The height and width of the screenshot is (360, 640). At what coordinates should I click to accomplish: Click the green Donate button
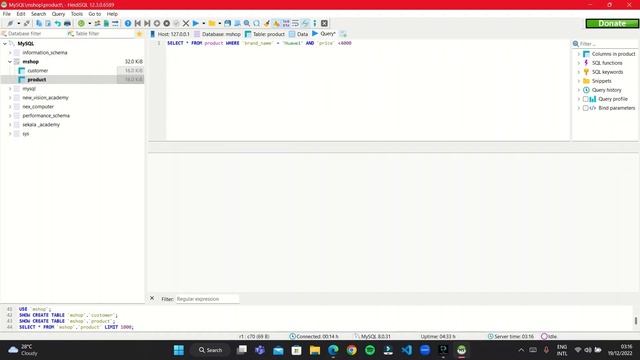612,23
